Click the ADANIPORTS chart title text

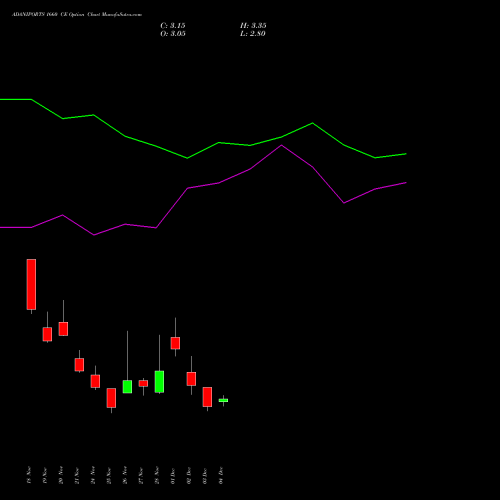77,15
